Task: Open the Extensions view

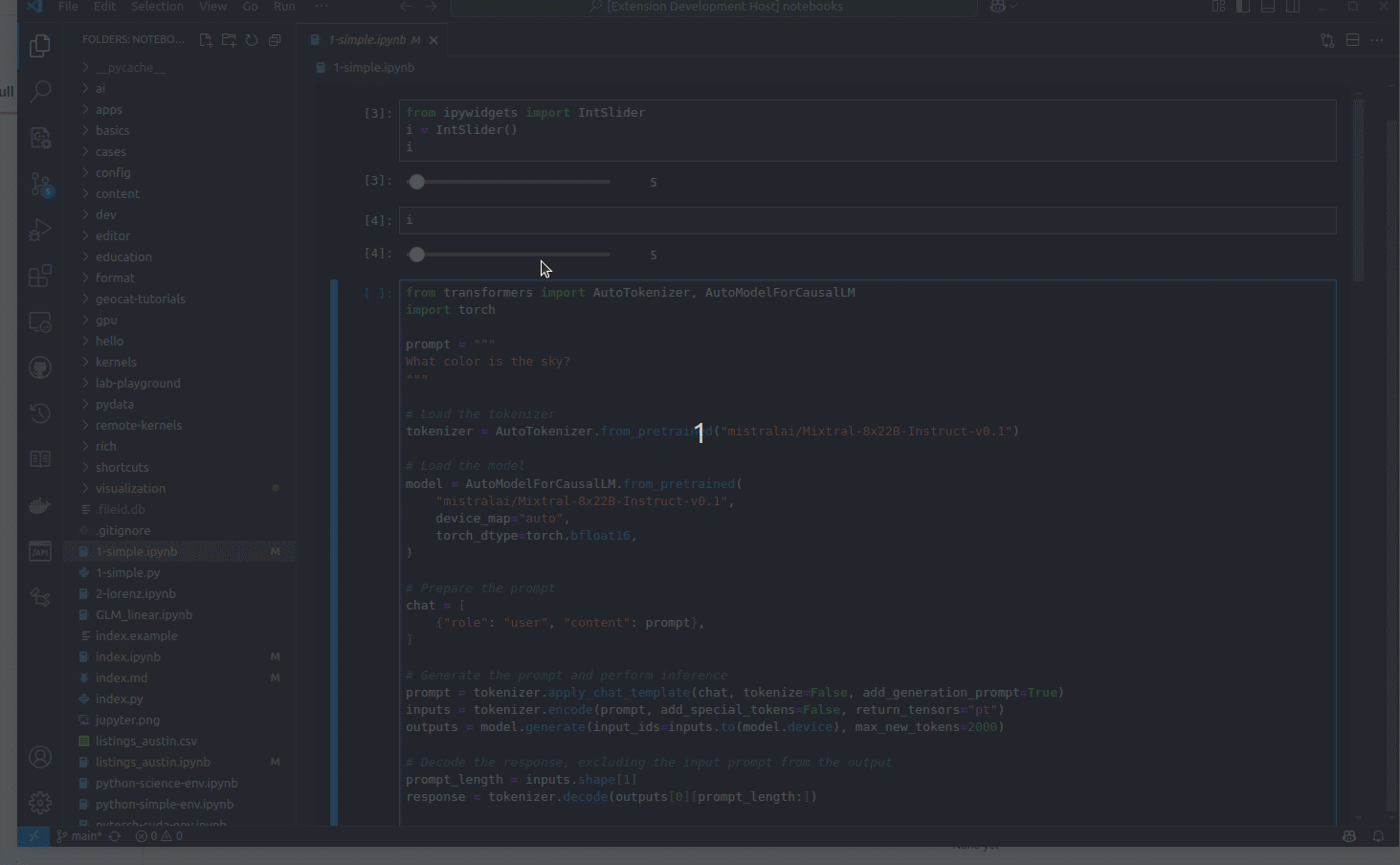Action: click(40, 276)
